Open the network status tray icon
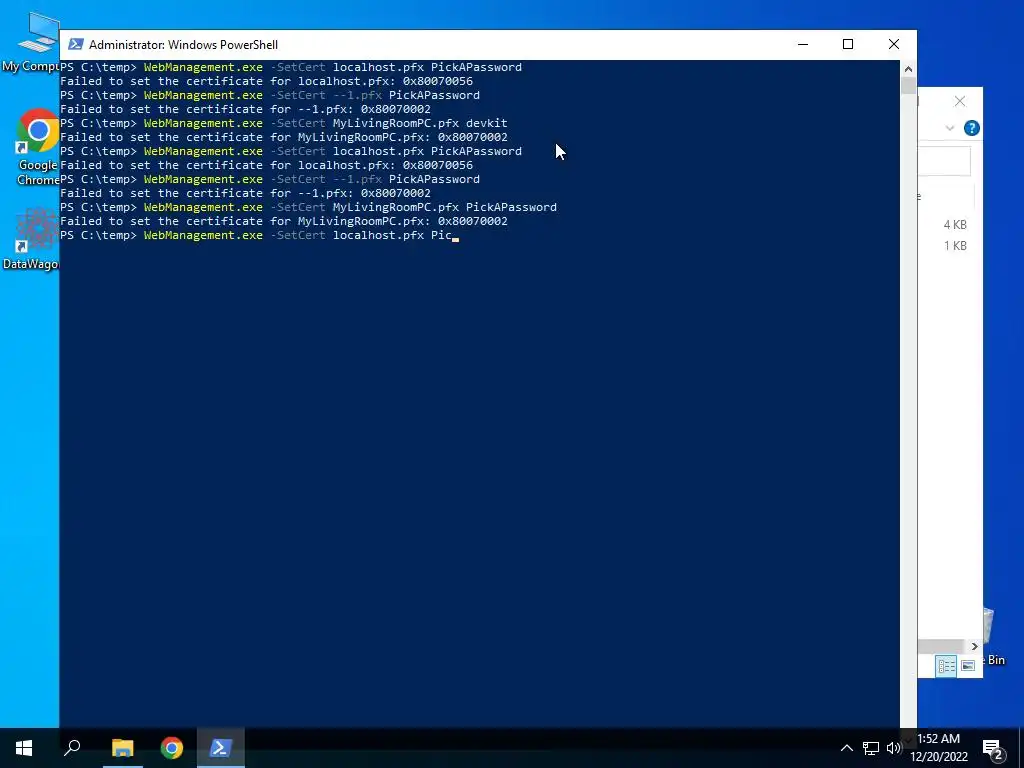Image resolution: width=1024 pixels, height=768 pixels. (871, 748)
